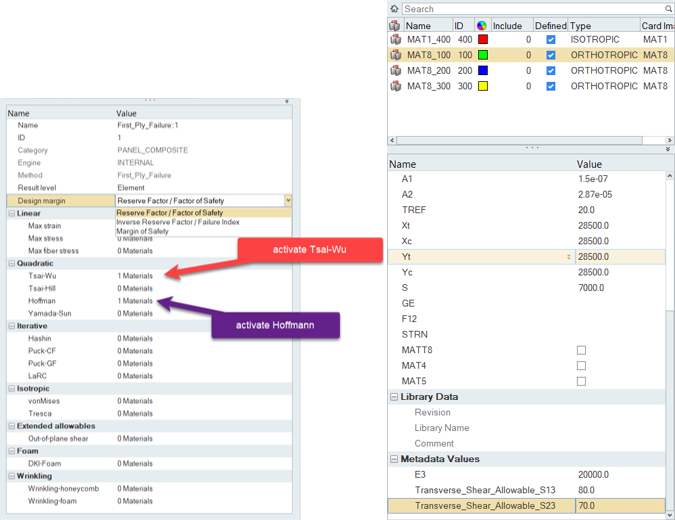Click the magnifier icon in the search box
The width and height of the screenshot is (675, 520).
[668, 9]
